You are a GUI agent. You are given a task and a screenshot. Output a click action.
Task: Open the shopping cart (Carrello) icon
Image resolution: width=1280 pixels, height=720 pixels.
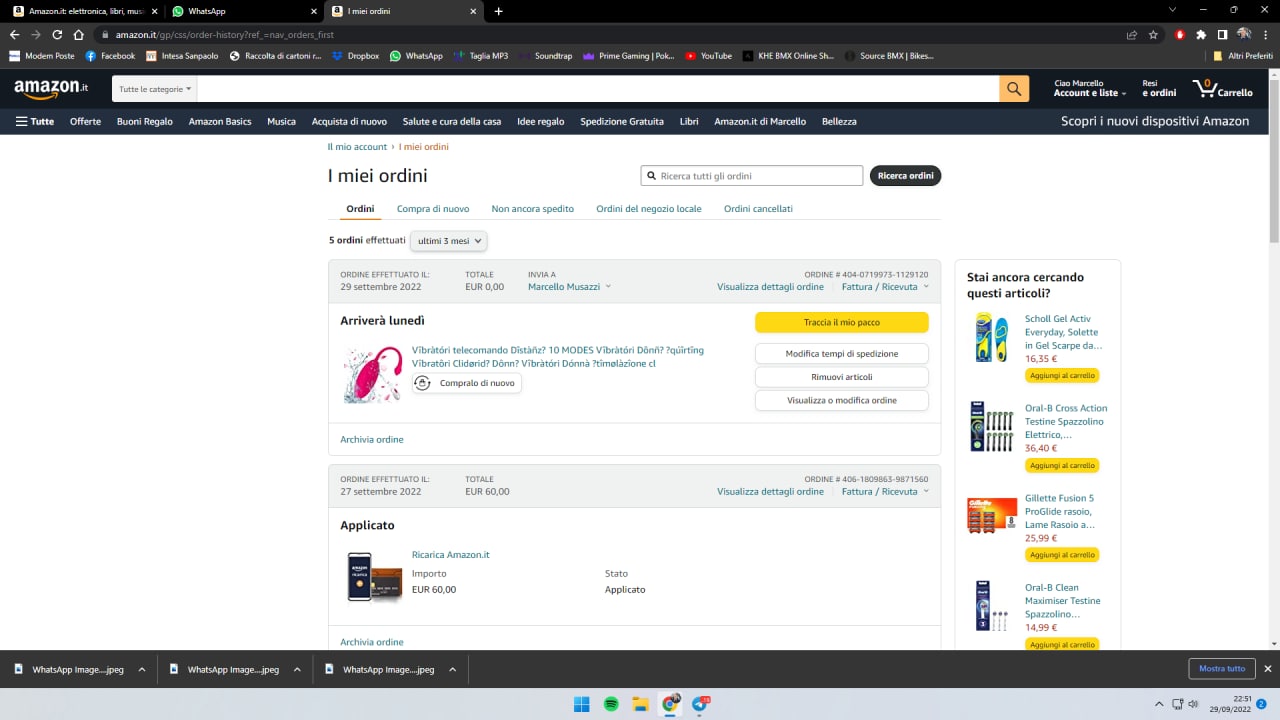(1221, 89)
